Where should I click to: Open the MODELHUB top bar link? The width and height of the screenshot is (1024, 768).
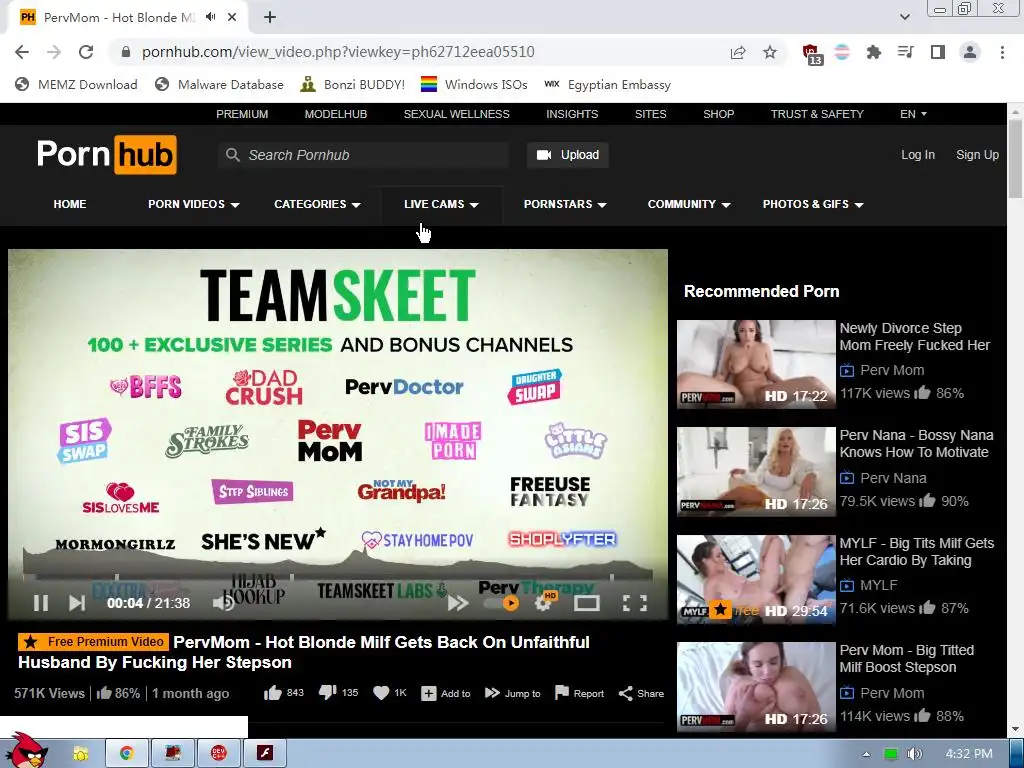336,114
